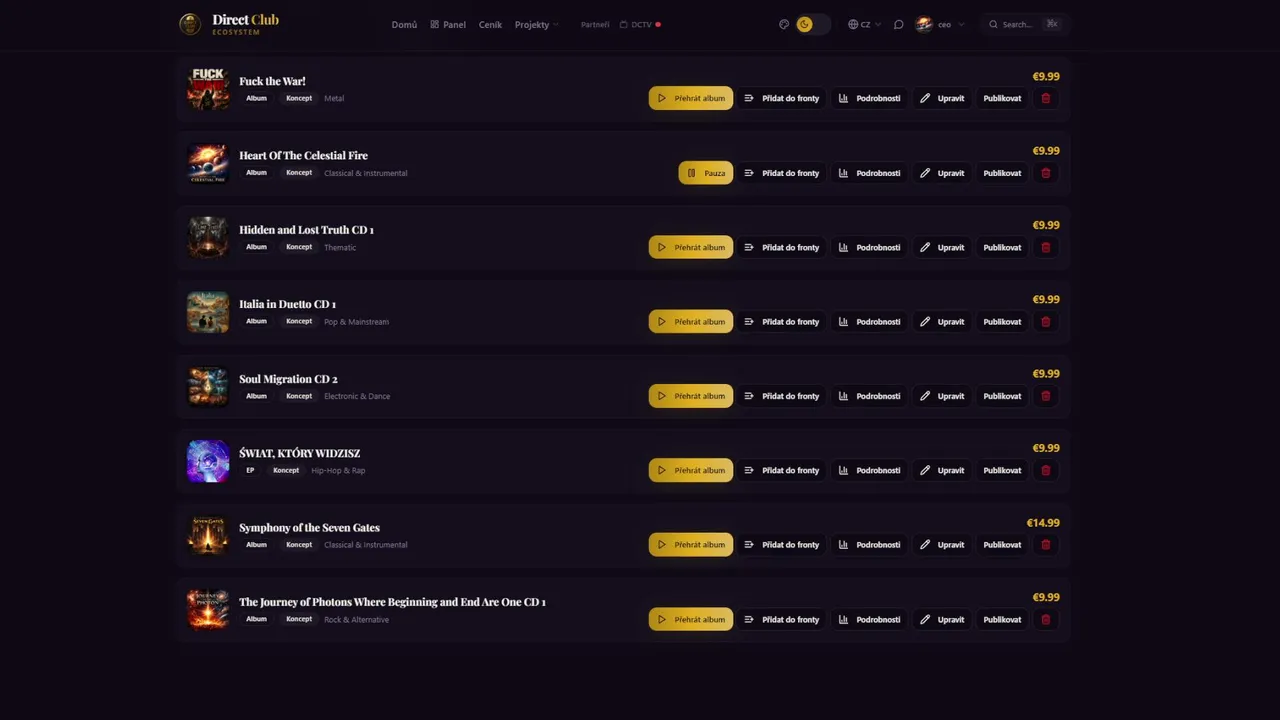Go to the Panel menu item

click(x=448, y=24)
